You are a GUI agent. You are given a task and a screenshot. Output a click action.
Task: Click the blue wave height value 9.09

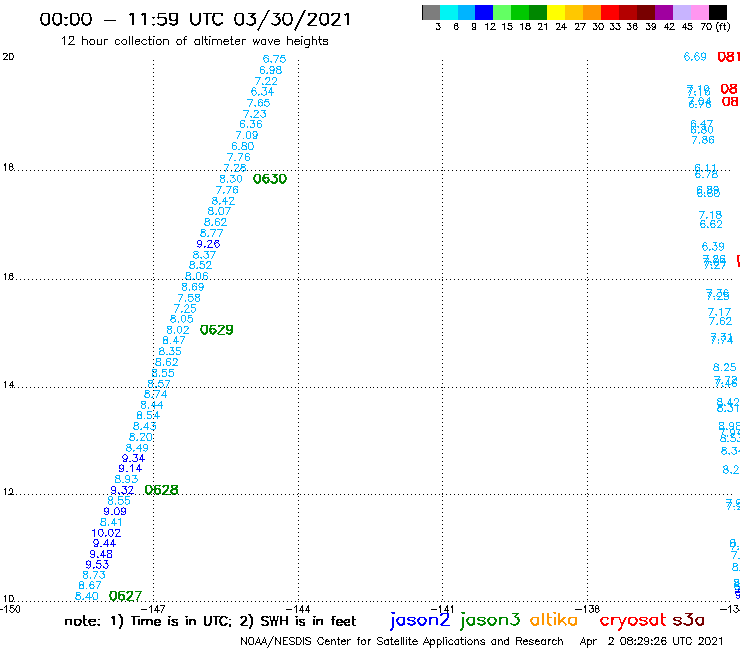coord(115,511)
